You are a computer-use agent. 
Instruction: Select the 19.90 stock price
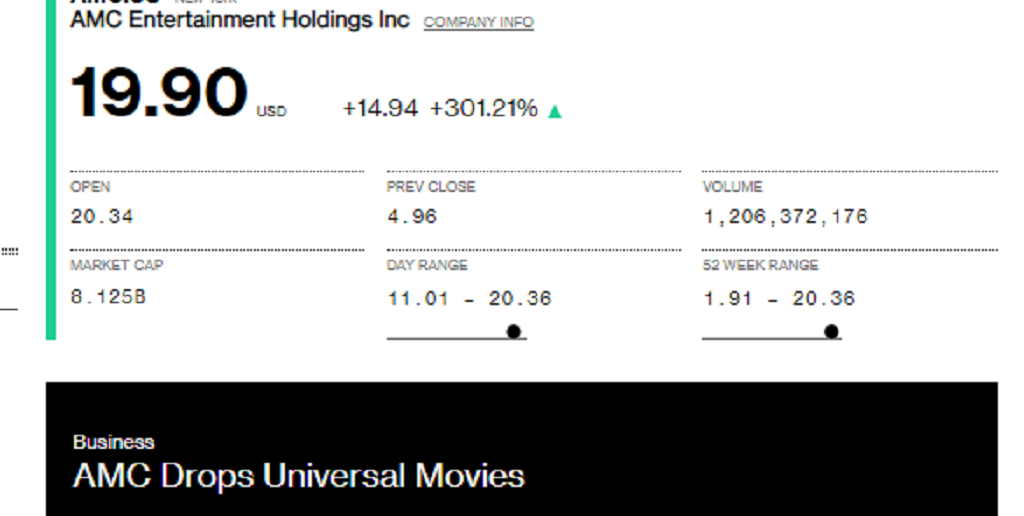(159, 93)
